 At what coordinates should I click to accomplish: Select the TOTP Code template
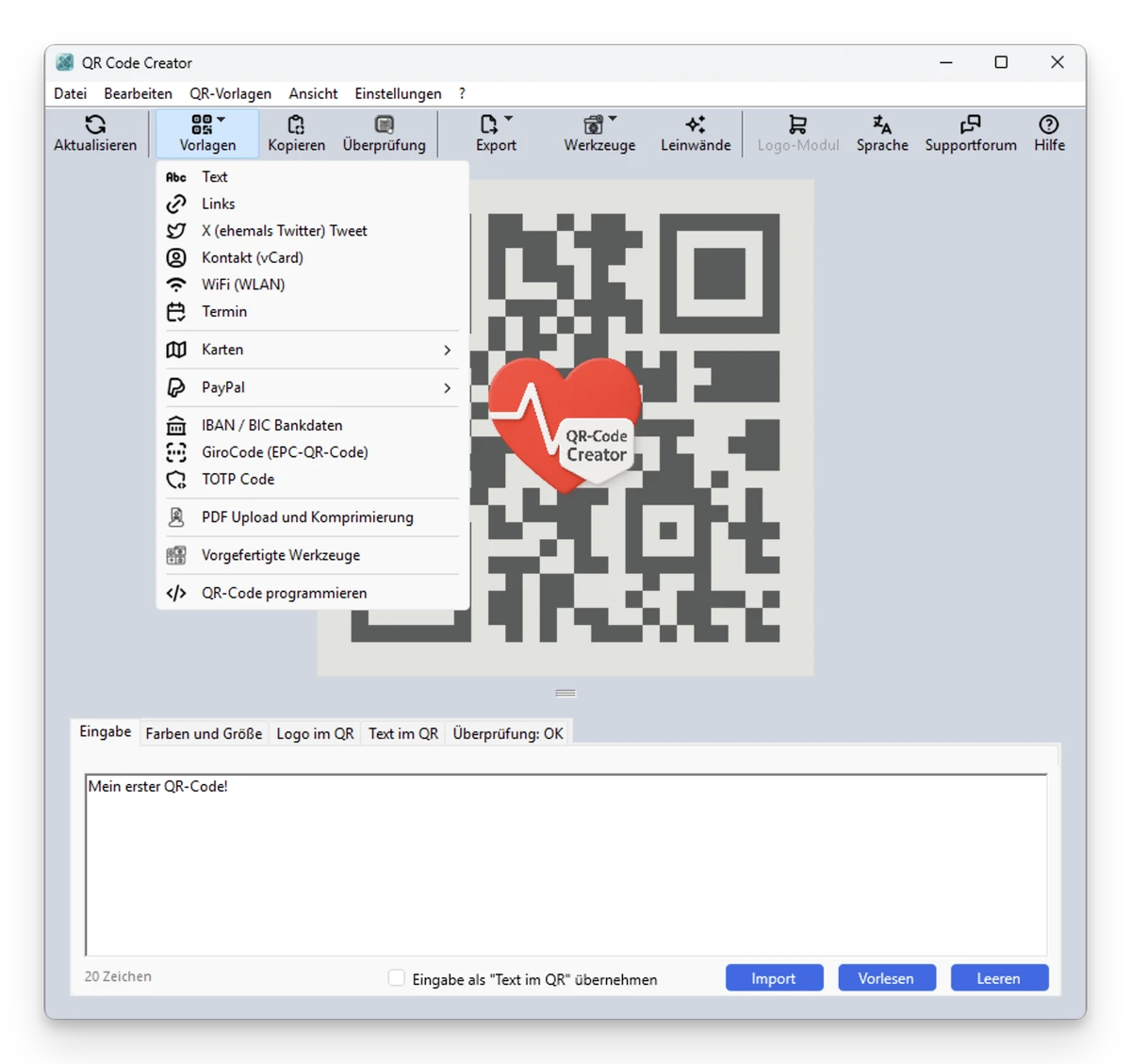[312, 480]
